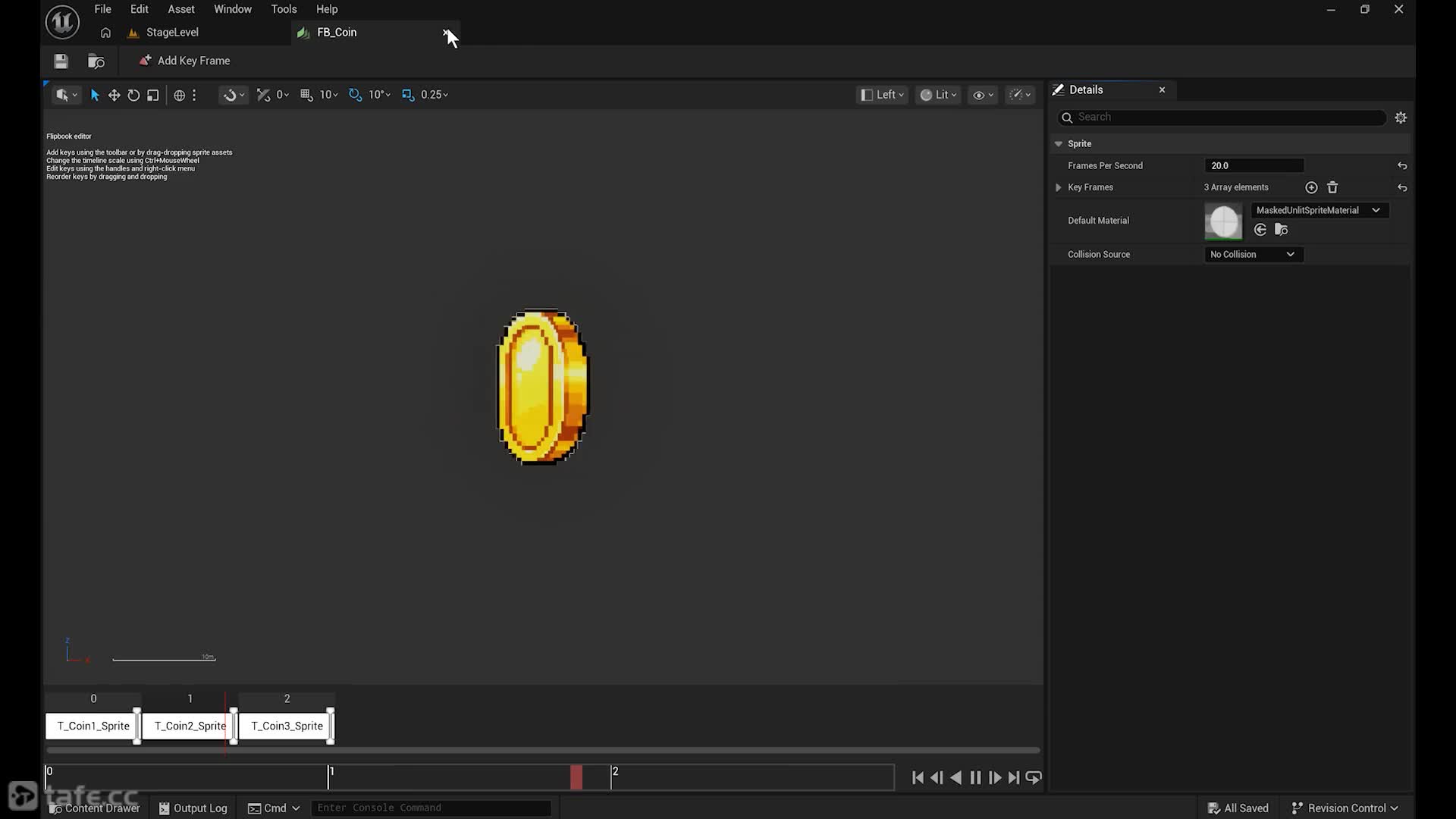Viewport: 1456px width, 819px height.
Task: Jump to the last frame
Action: pos(1014,778)
